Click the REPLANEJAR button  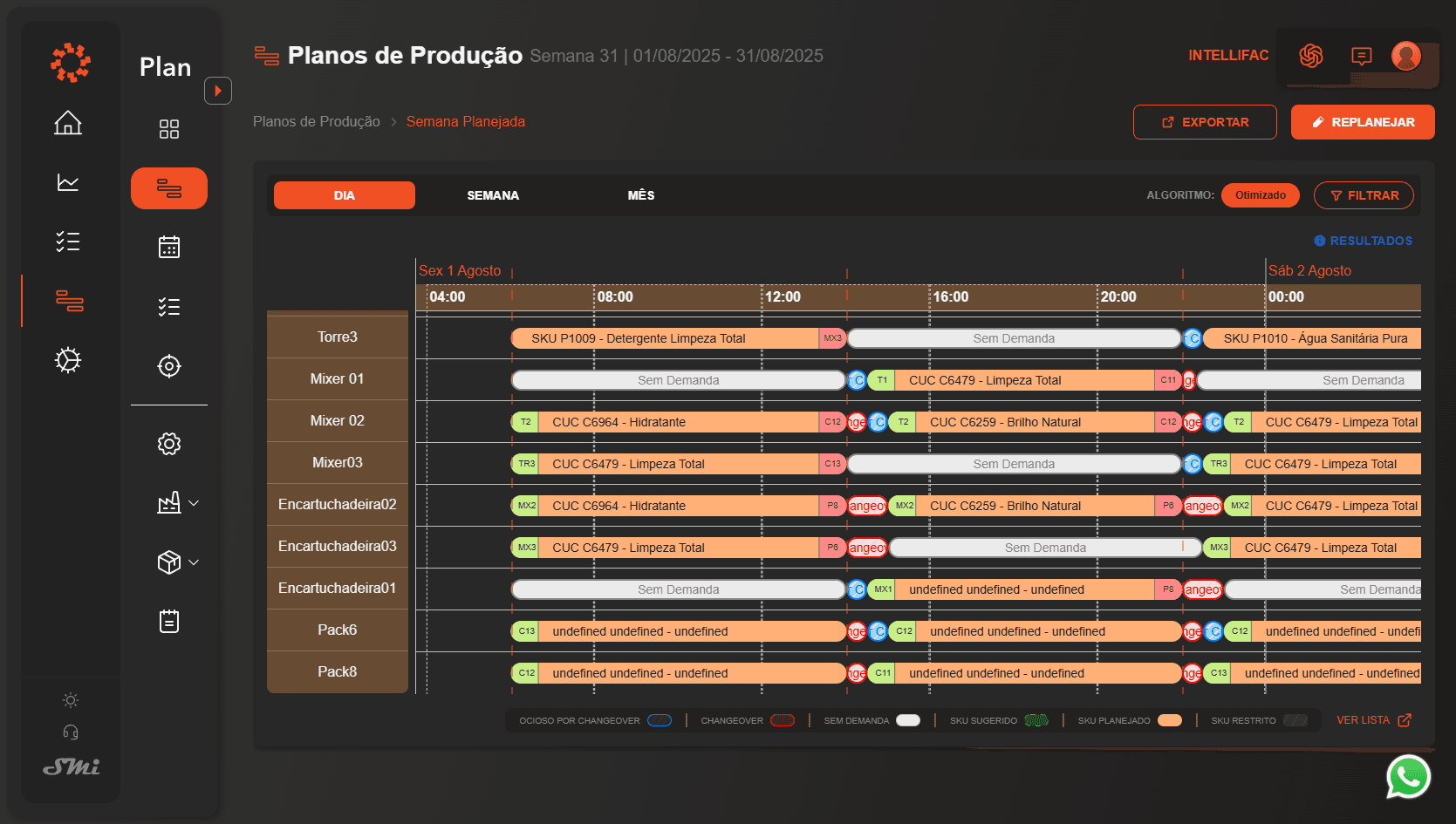coord(1363,122)
